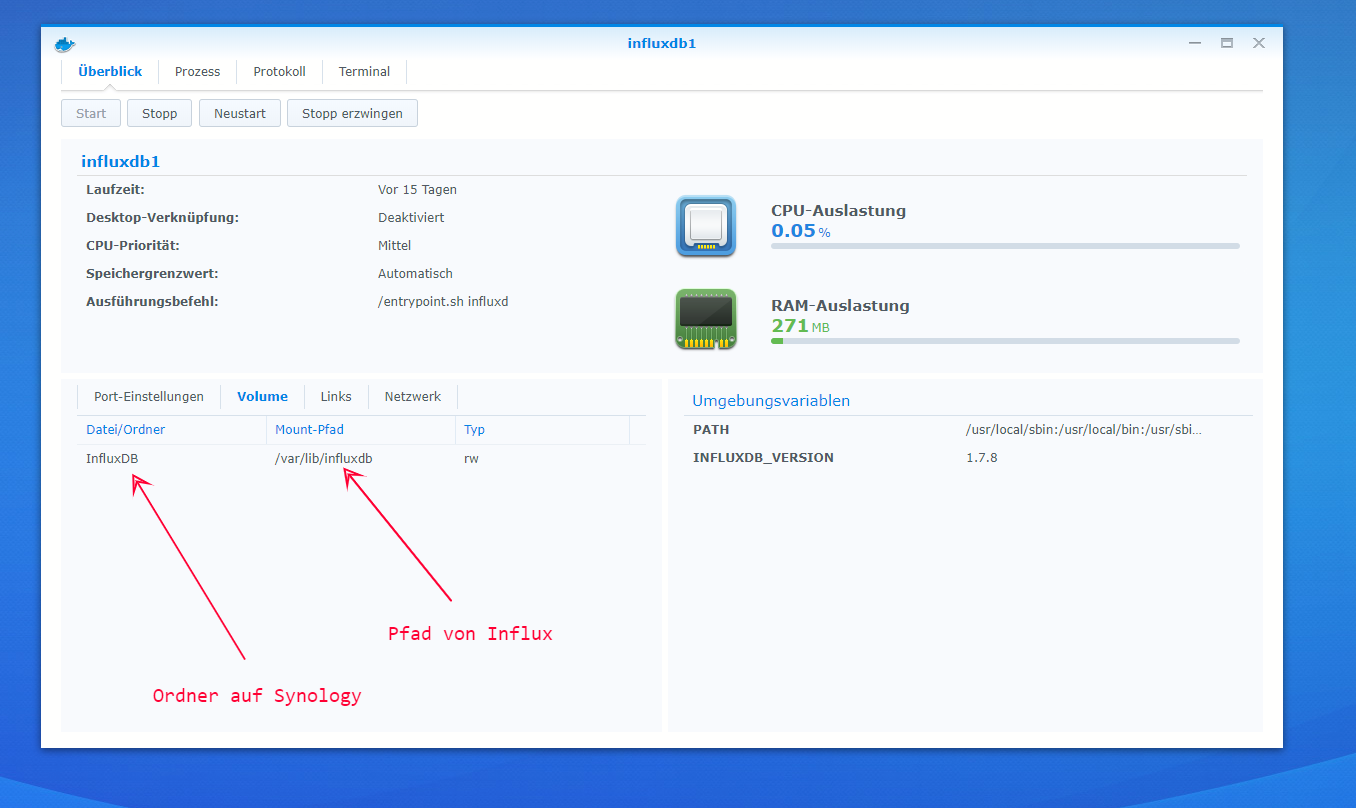Click the Umgebungsvariablen section heading

pyautogui.click(x=771, y=401)
